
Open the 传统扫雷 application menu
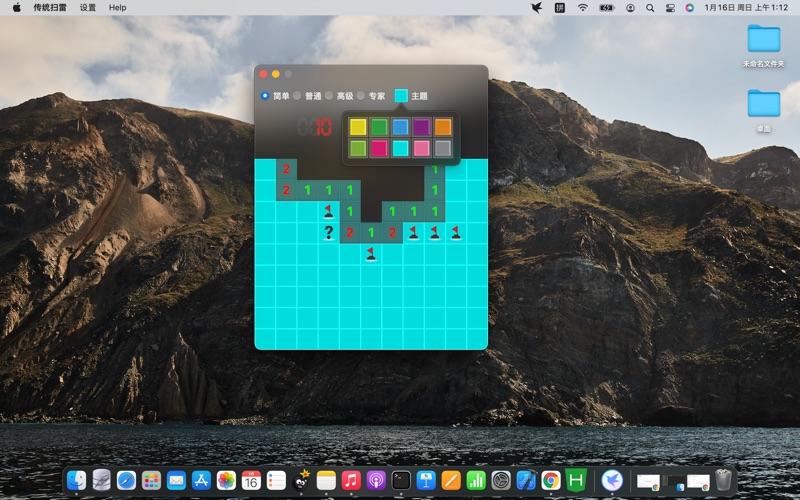(x=50, y=7)
